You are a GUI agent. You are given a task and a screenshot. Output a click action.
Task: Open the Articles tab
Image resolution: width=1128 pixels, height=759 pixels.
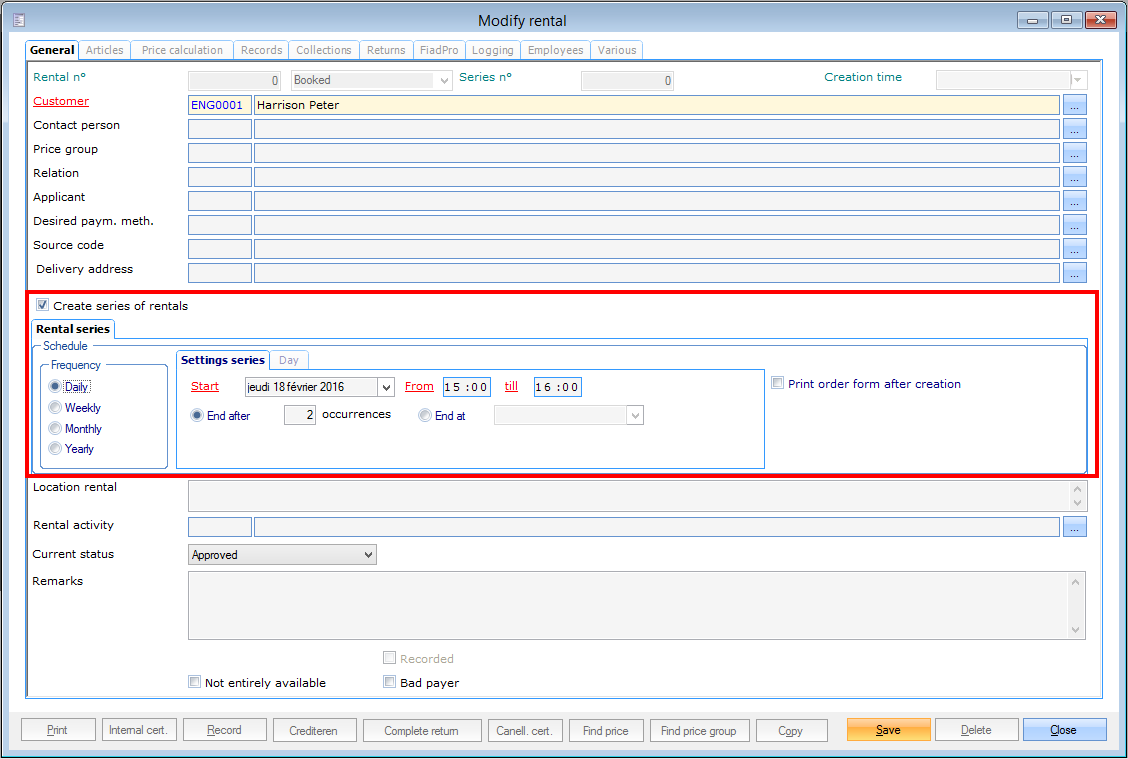(x=105, y=50)
